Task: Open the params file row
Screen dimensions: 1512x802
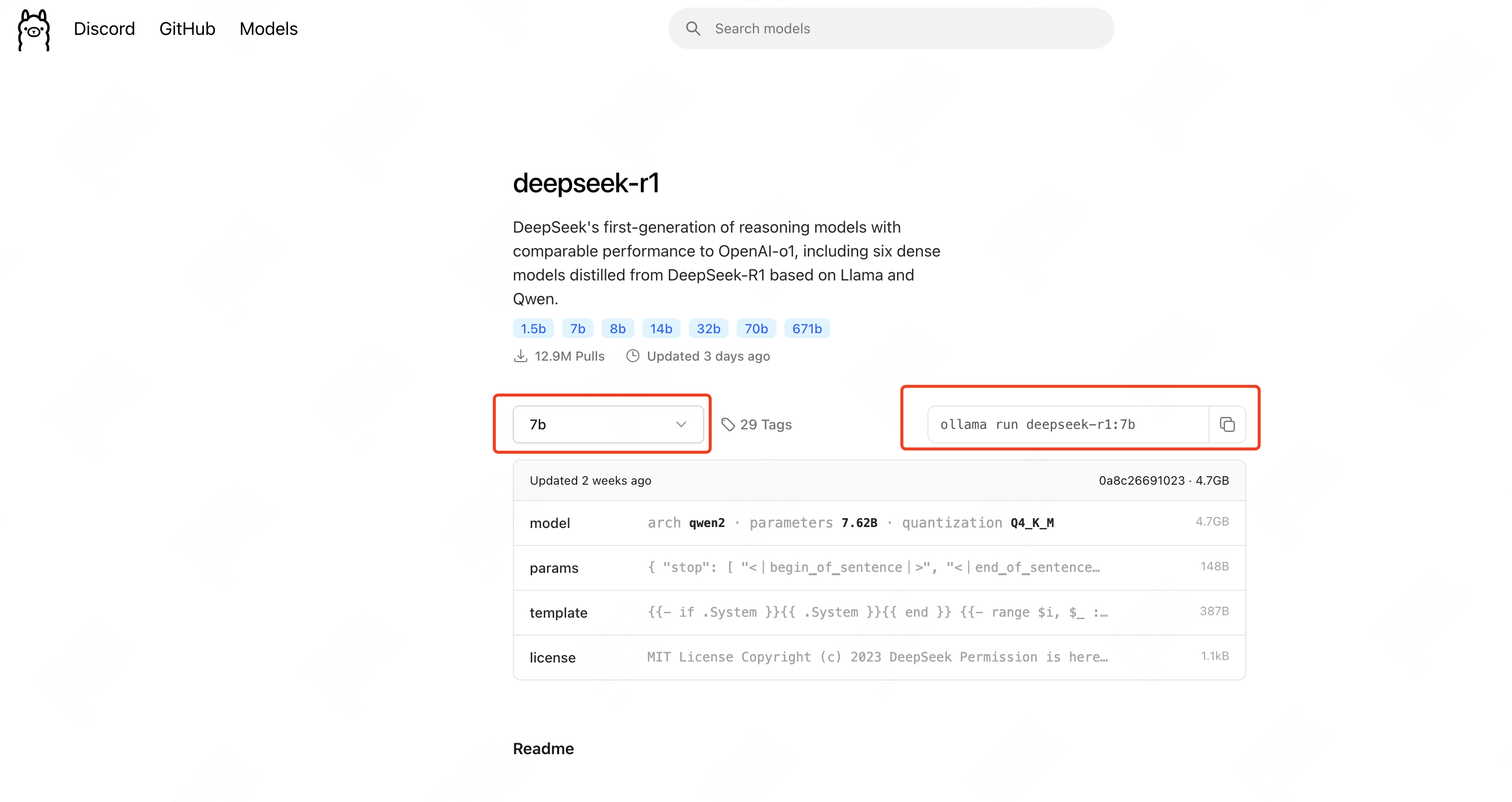Action: [x=879, y=568]
